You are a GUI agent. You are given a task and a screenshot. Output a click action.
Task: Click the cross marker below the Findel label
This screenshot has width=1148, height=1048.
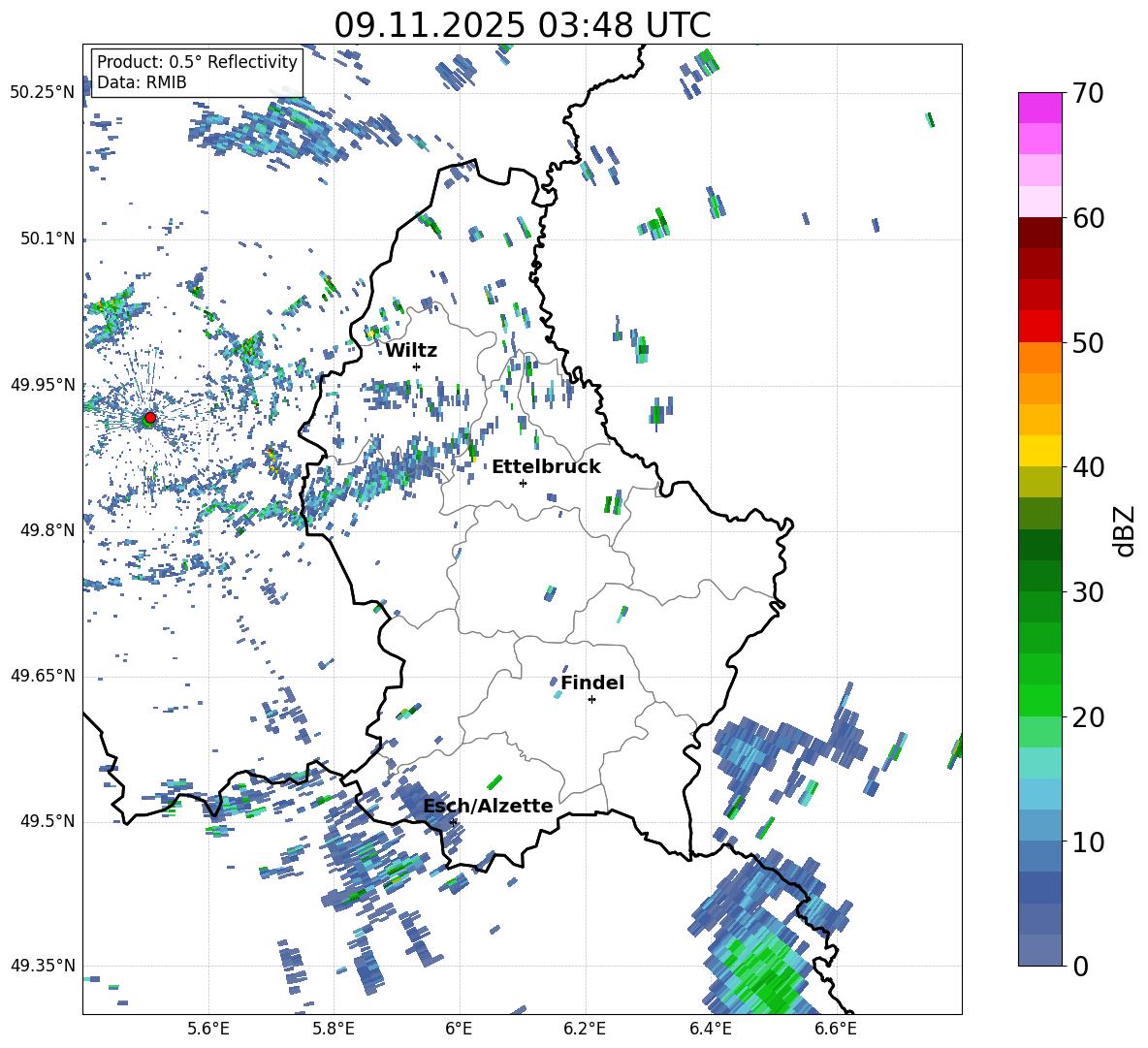pyautogui.click(x=591, y=700)
